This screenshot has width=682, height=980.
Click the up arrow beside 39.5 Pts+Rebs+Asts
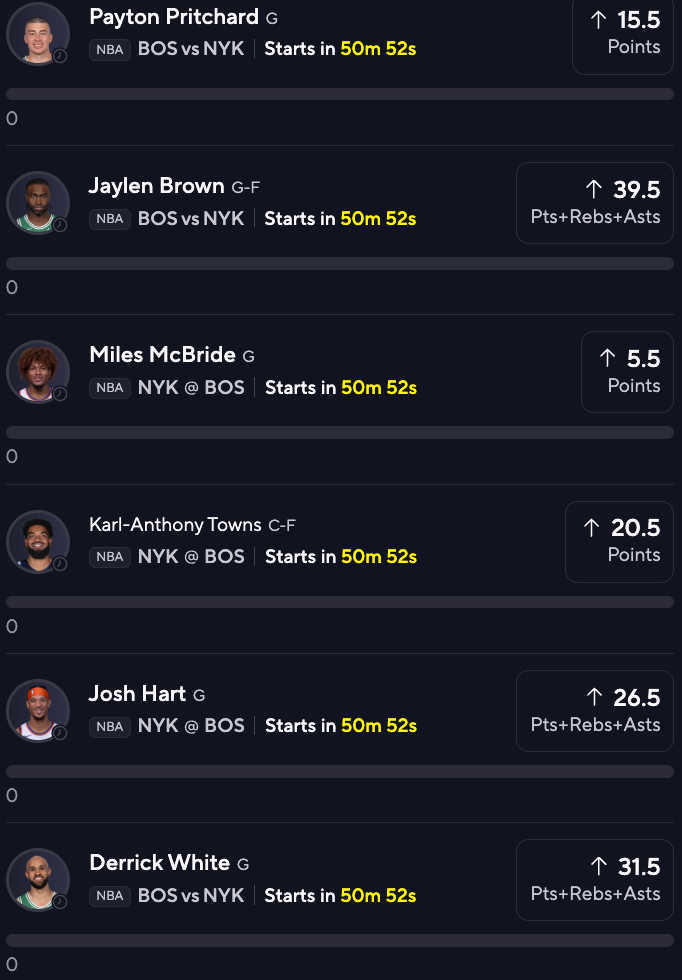594,189
